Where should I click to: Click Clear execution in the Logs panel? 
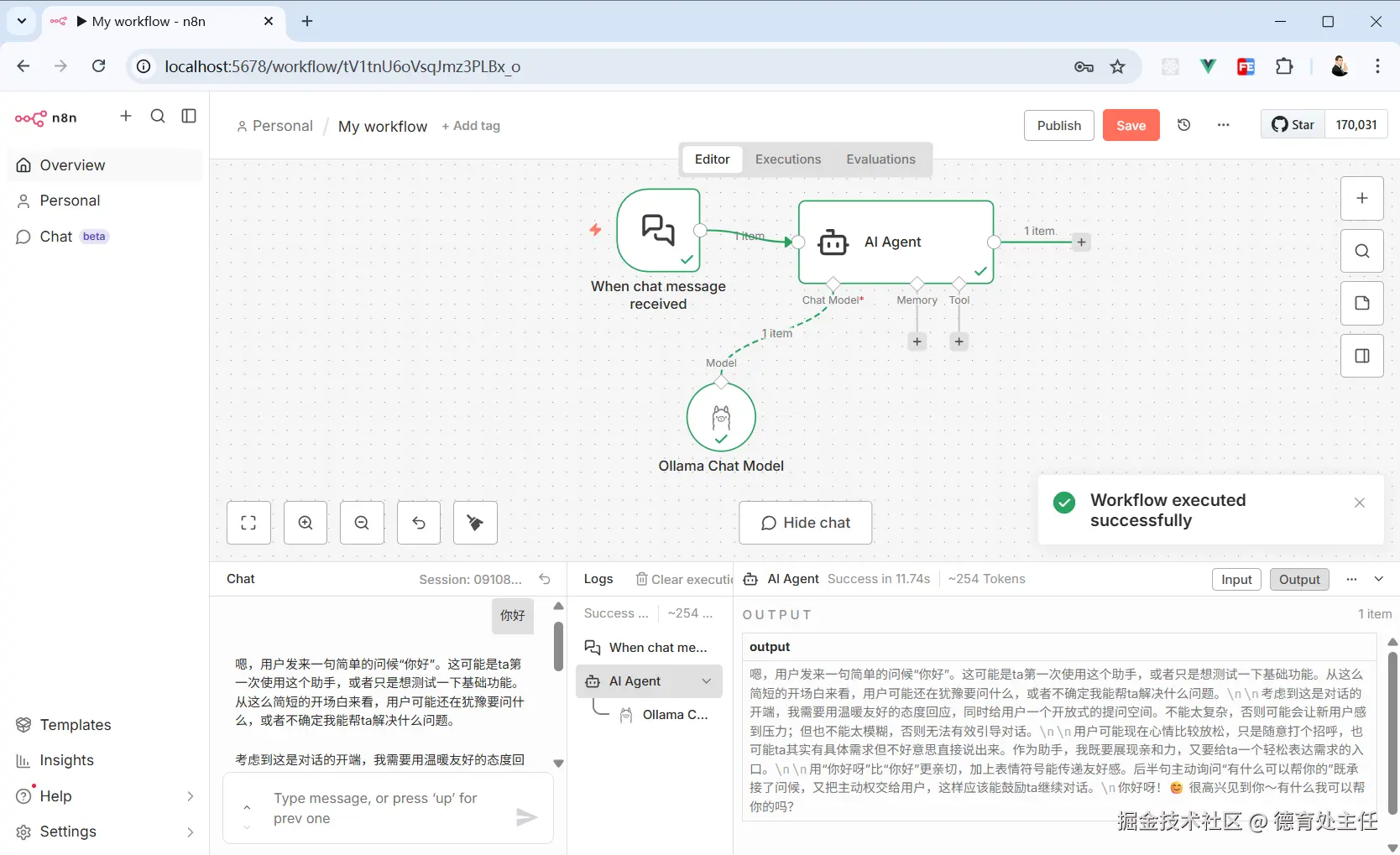(x=684, y=579)
